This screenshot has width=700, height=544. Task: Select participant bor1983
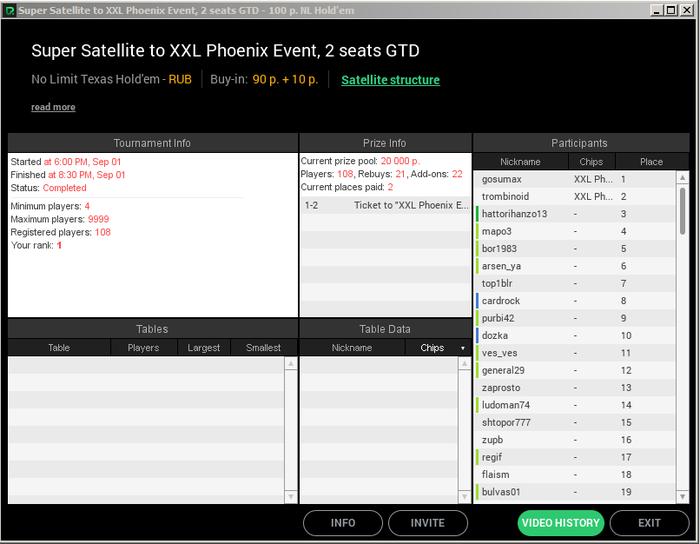pyautogui.click(x=575, y=249)
